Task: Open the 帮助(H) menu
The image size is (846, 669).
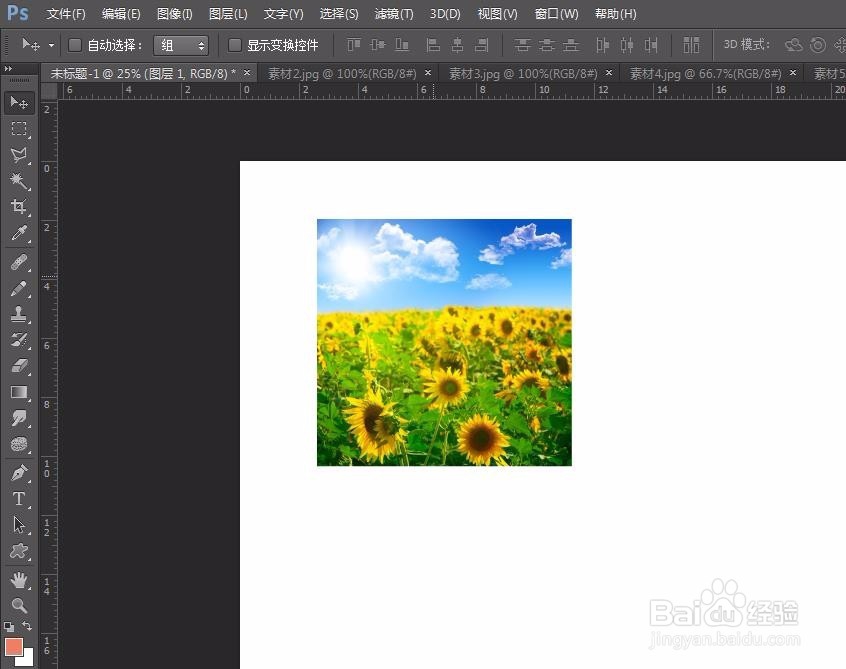Action: point(616,13)
